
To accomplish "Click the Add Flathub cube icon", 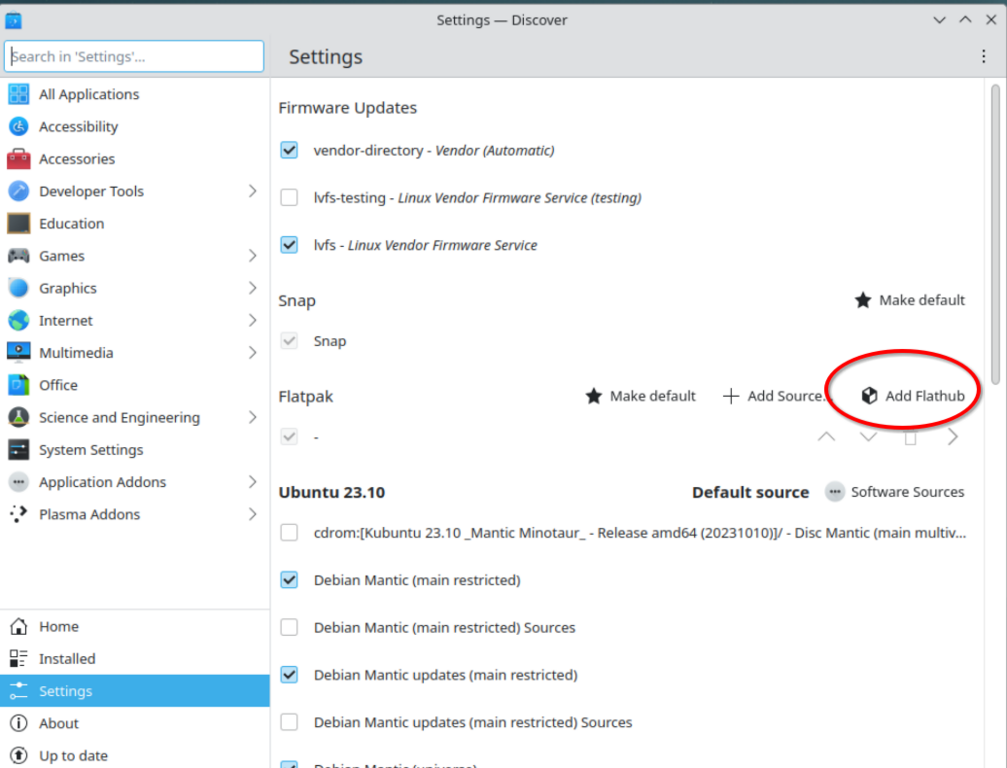I will 869,396.
